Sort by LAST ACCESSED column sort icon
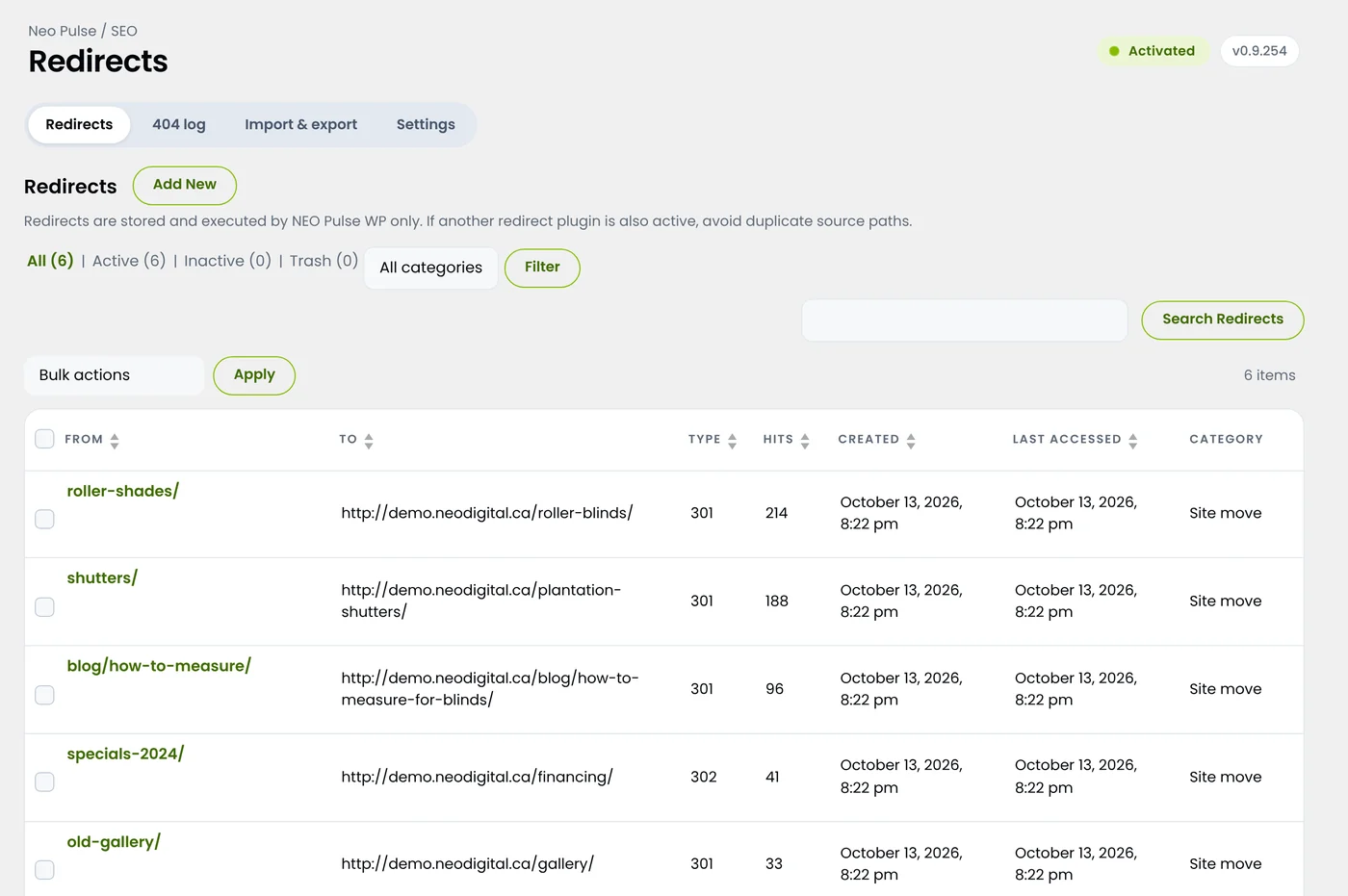The height and width of the screenshot is (896, 1348). (1132, 441)
